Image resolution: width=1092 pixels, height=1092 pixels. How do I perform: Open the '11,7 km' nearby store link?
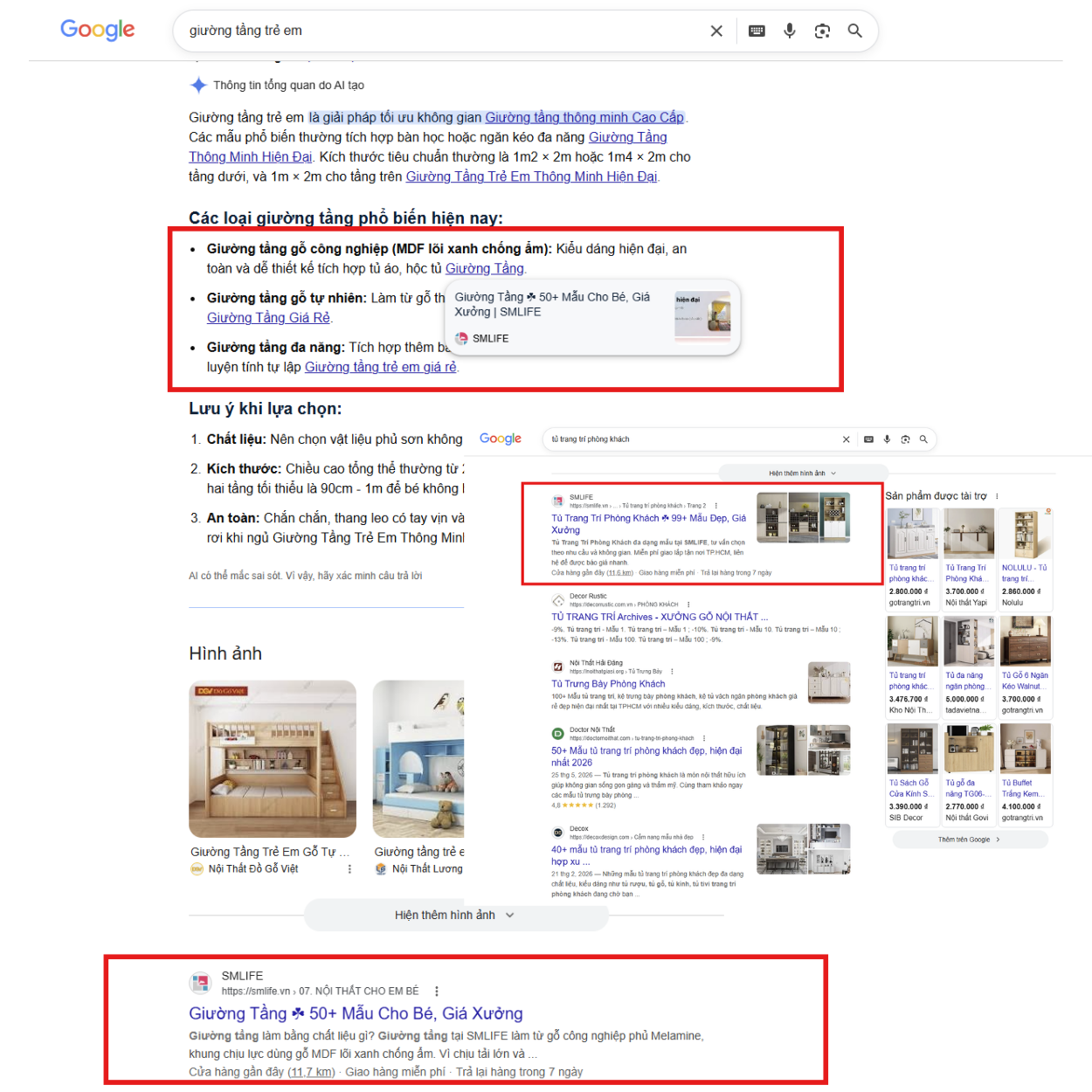[x=311, y=1072]
